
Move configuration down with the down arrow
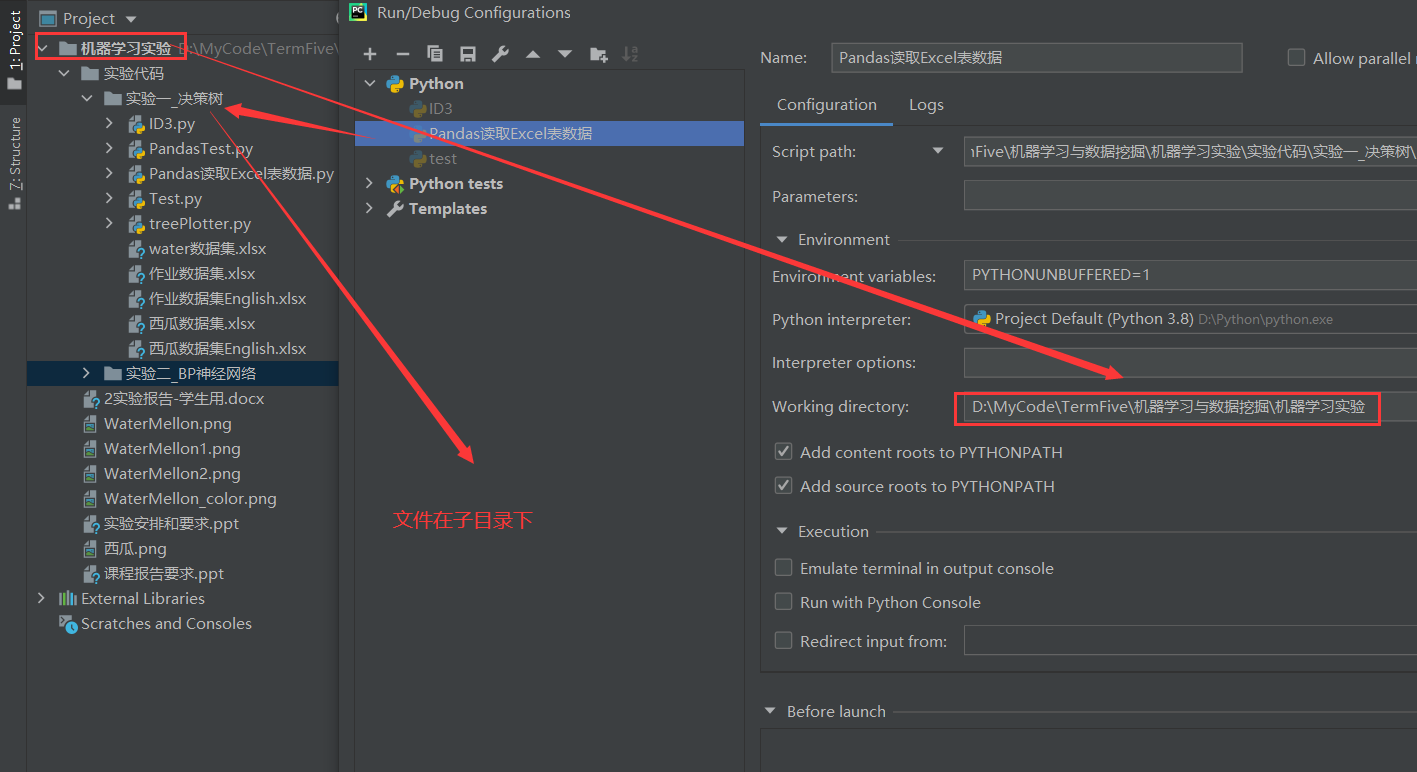pyautogui.click(x=565, y=54)
